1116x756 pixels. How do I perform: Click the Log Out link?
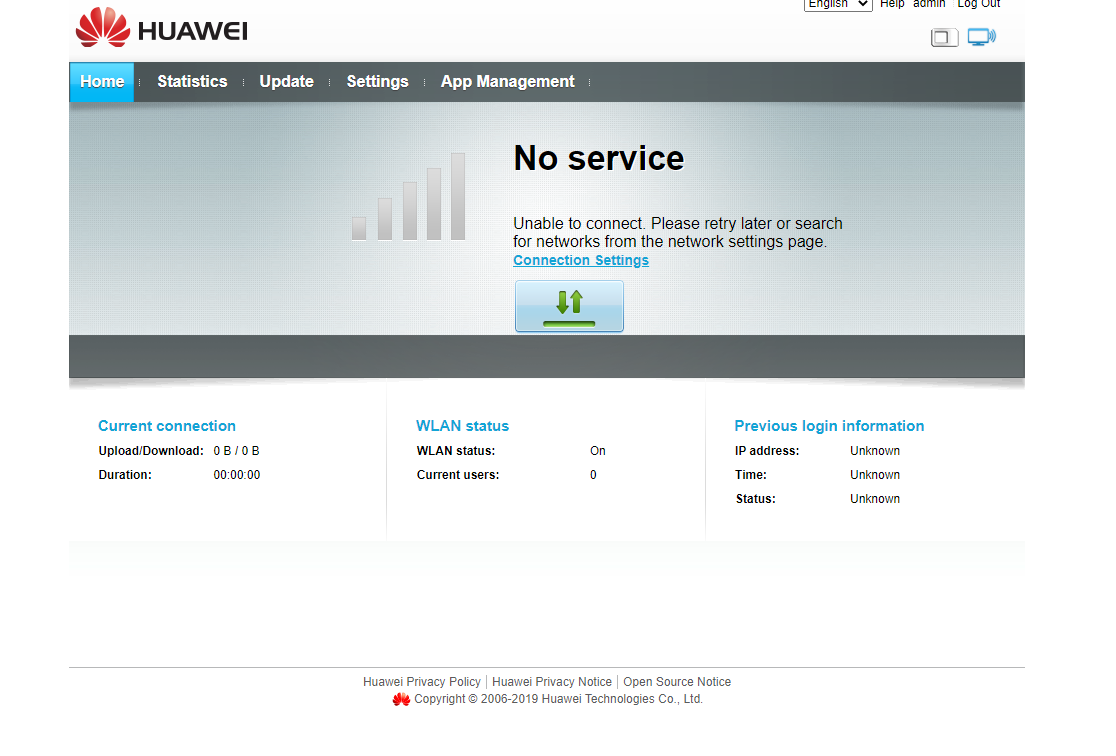pyautogui.click(x=978, y=4)
